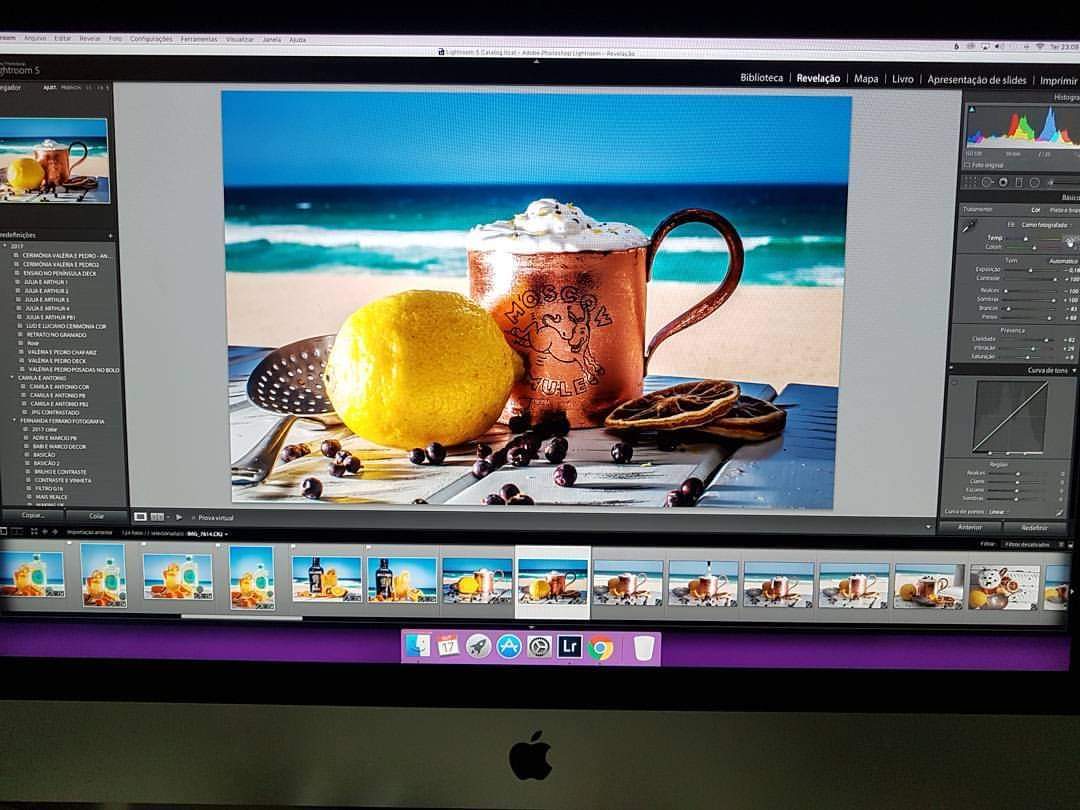This screenshot has height=810, width=1080.
Task: Click the filmstrip grid view icon
Action: [34, 532]
